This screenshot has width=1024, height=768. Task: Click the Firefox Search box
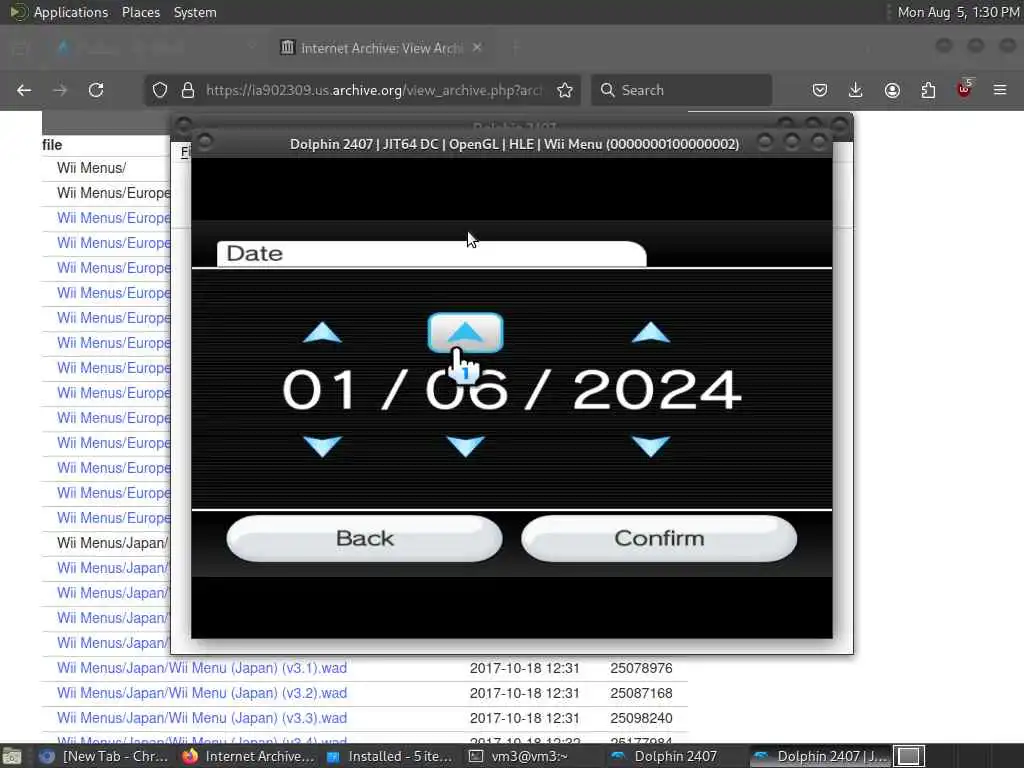click(681, 90)
